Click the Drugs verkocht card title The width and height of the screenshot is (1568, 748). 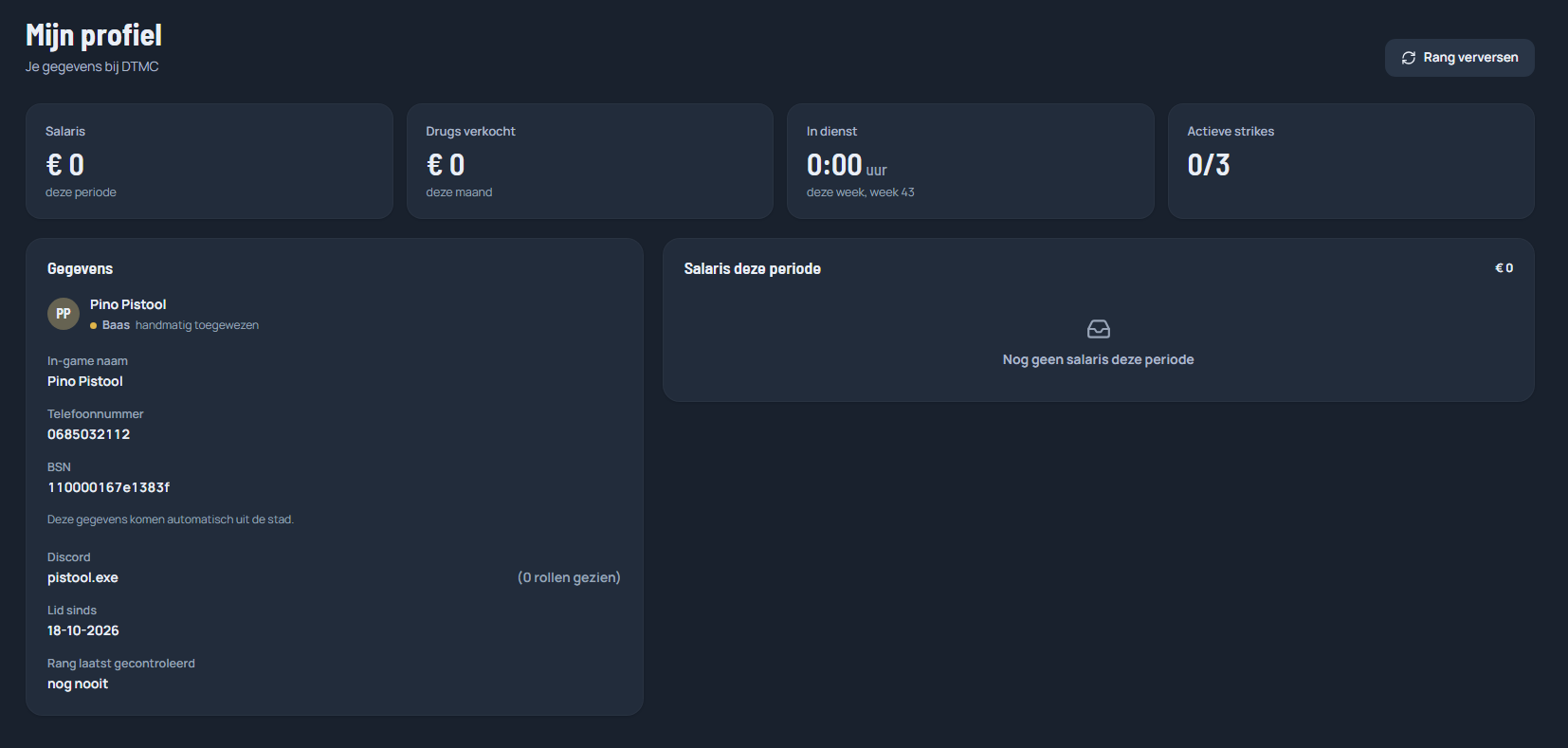click(x=470, y=132)
